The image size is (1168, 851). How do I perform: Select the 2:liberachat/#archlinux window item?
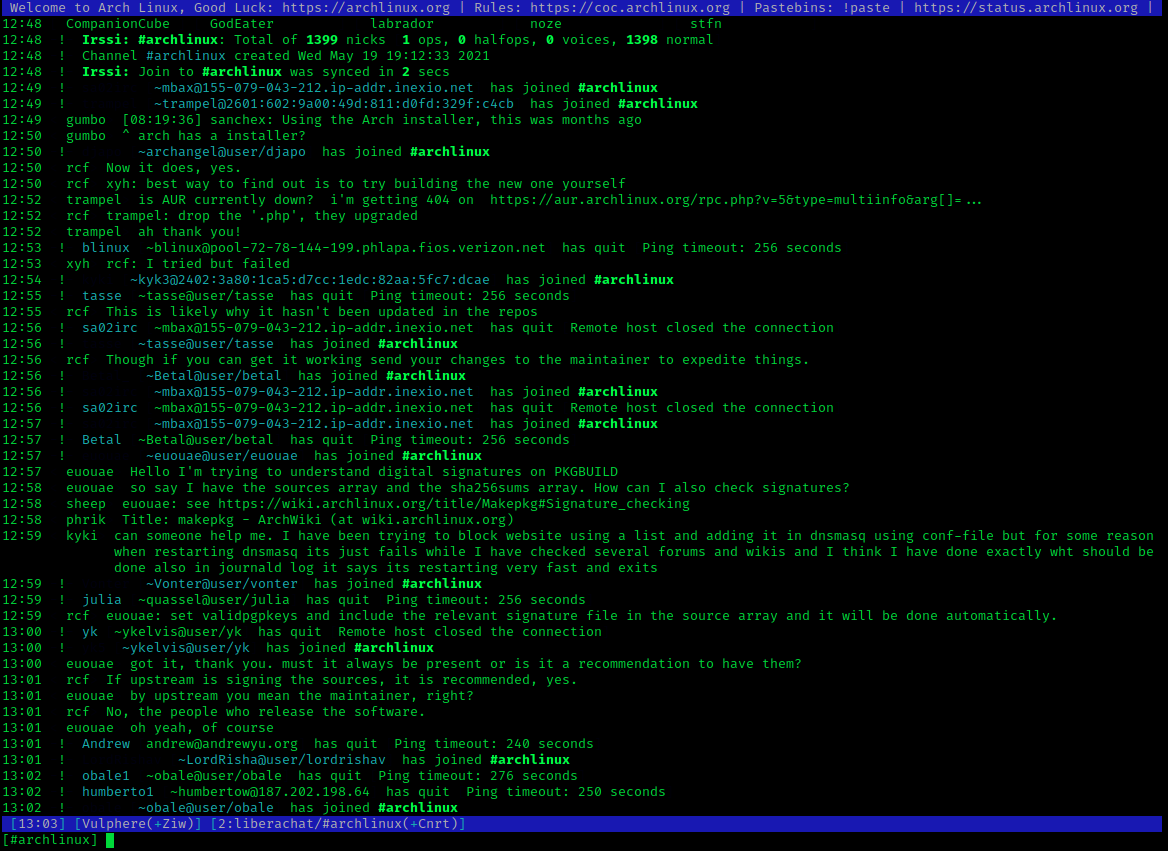pyautogui.click(x=338, y=824)
